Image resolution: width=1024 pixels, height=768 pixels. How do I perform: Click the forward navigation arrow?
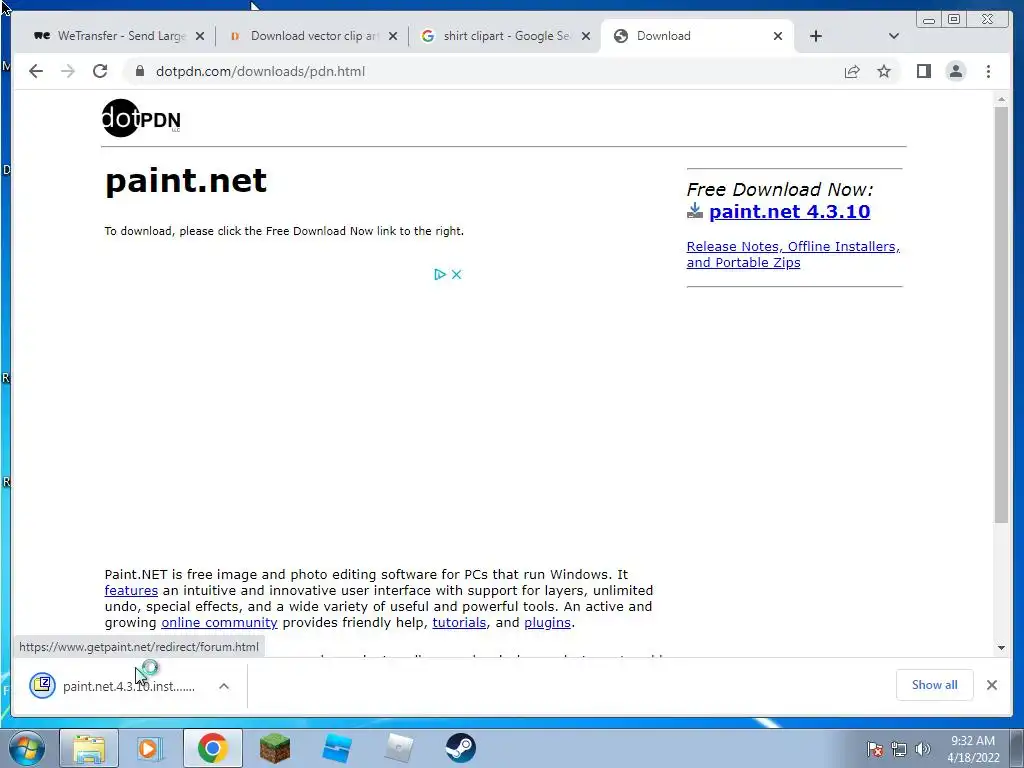coord(68,71)
